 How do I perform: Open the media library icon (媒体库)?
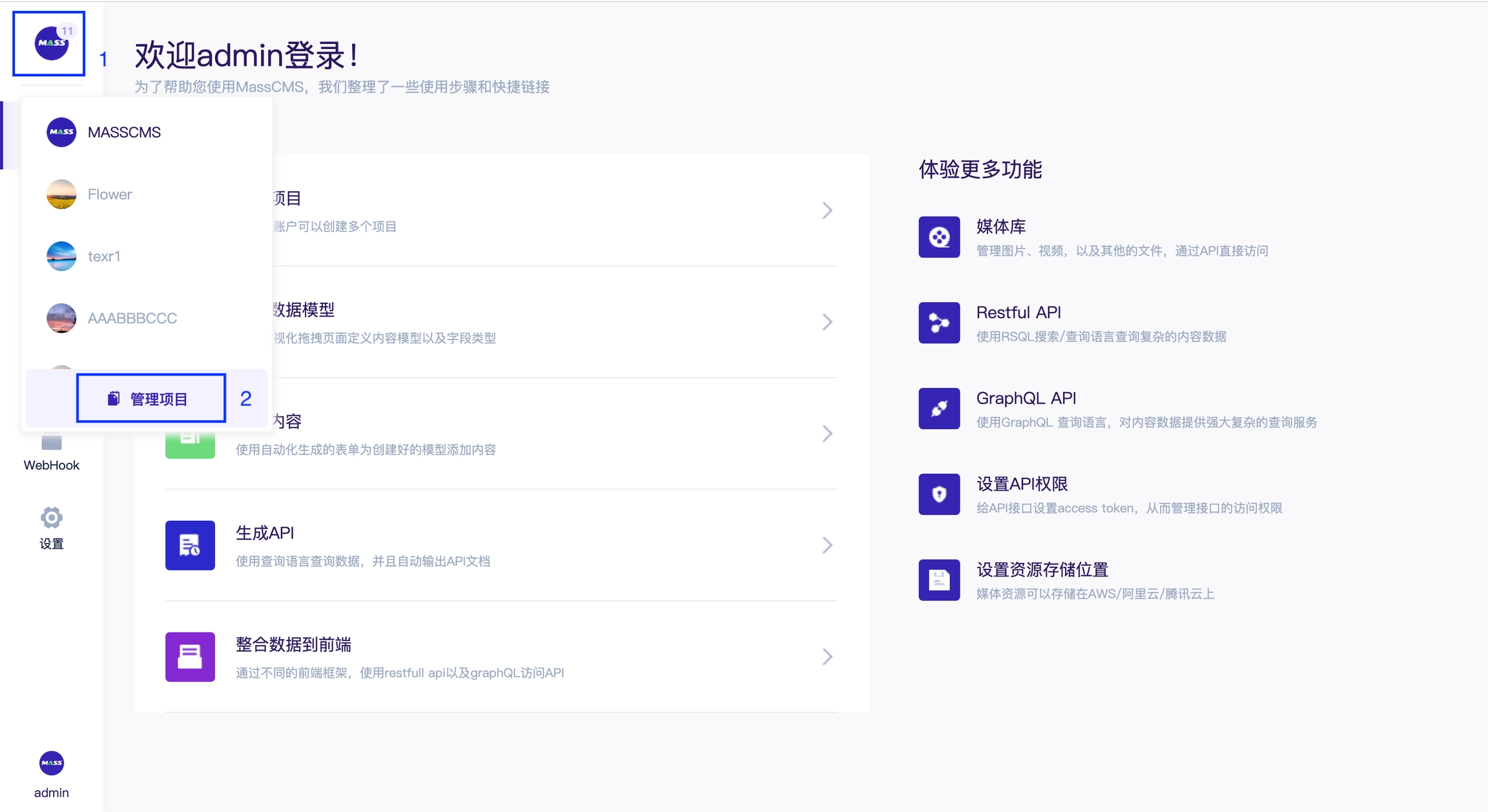(939, 237)
